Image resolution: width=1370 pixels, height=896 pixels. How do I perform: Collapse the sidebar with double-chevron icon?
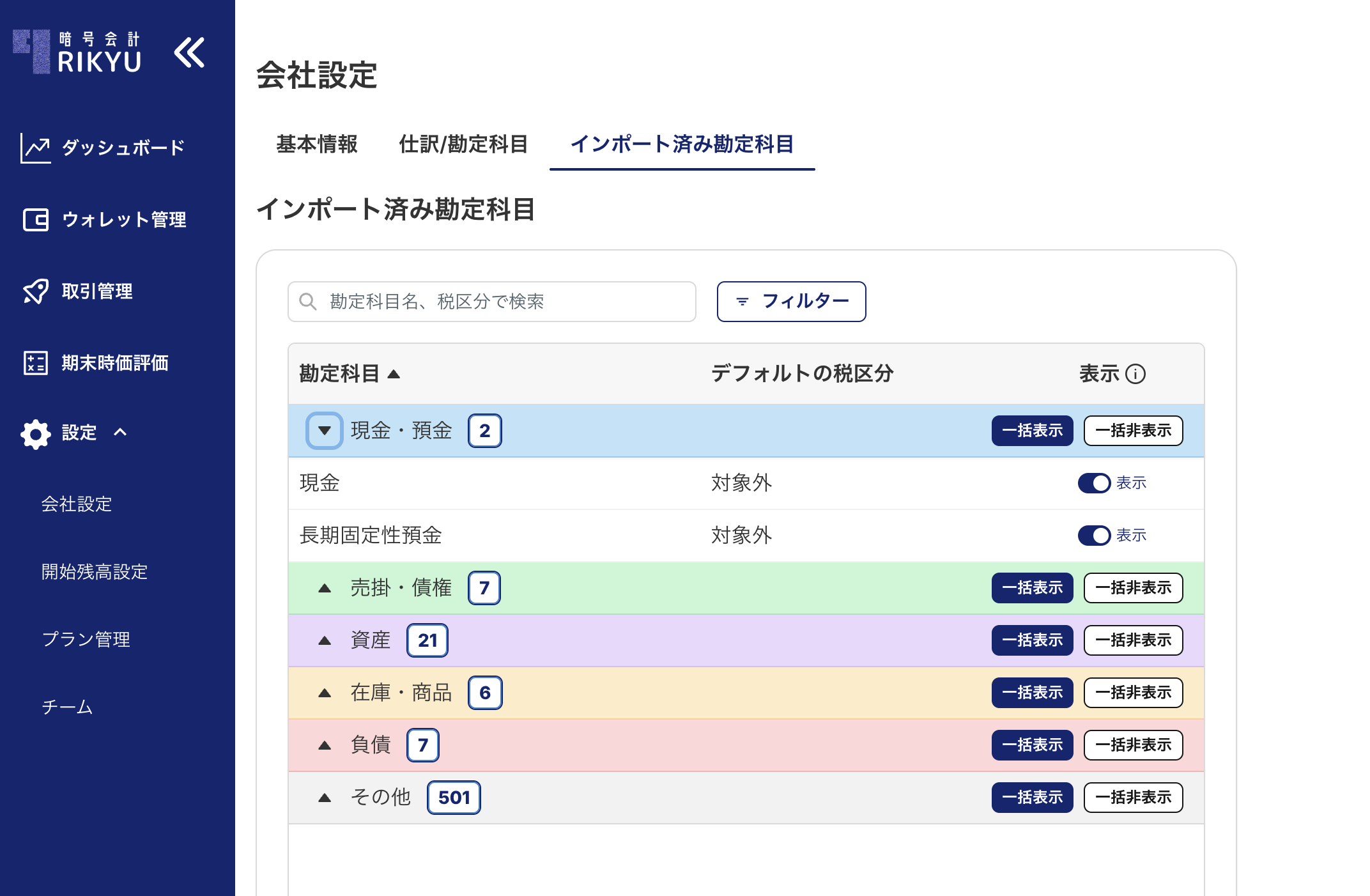[x=189, y=52]
